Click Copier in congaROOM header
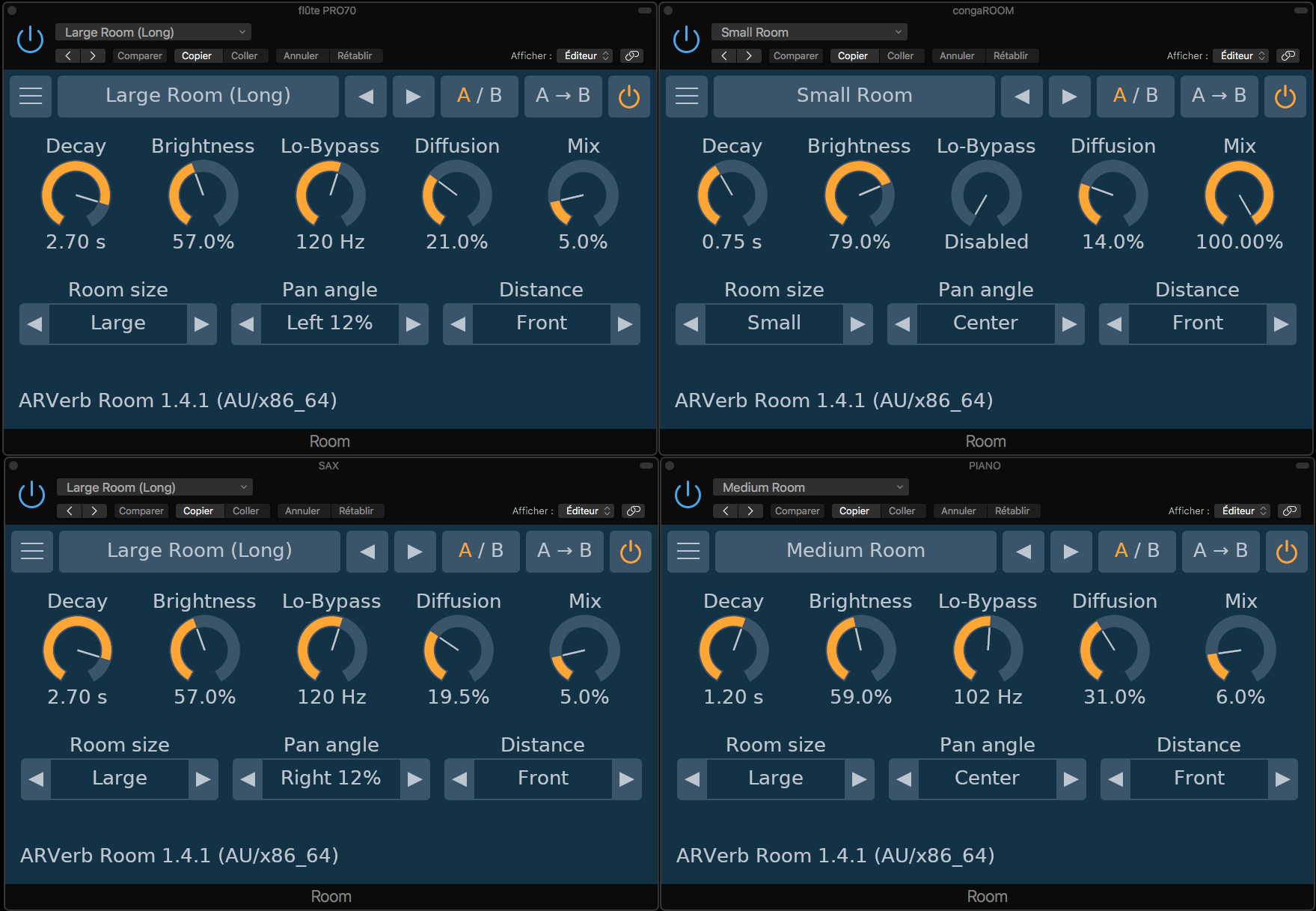 [853, 55]
